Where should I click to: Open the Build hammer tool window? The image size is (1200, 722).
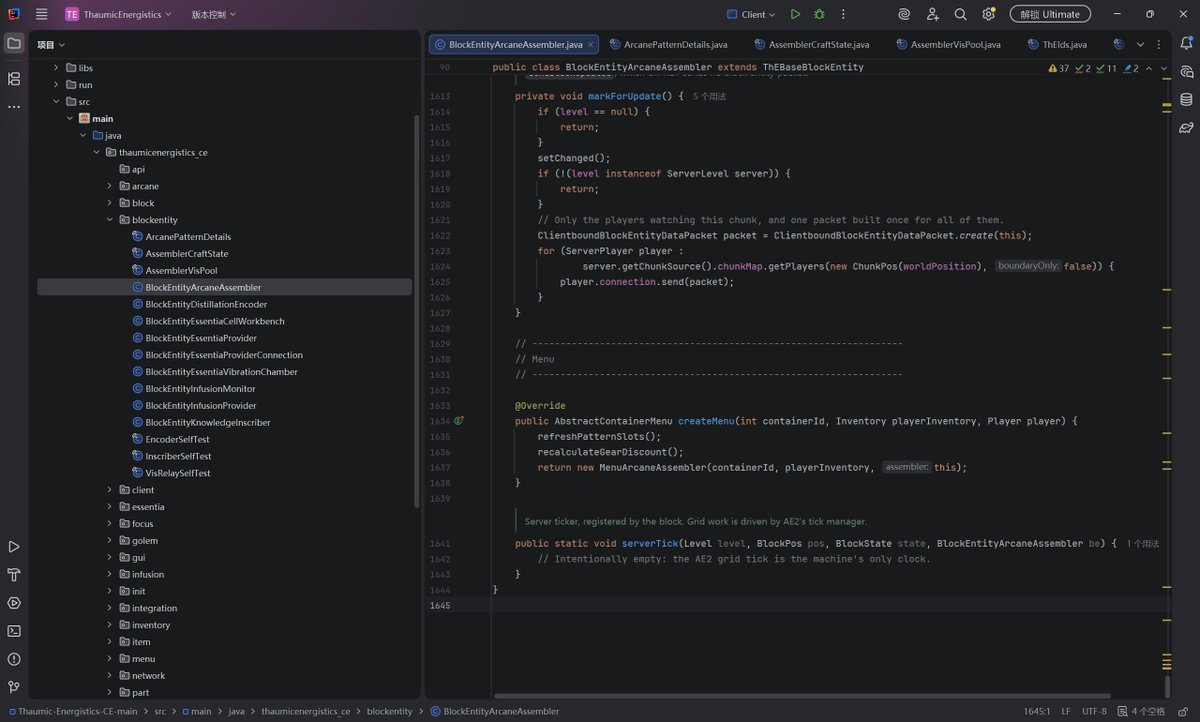pos(14,575)
